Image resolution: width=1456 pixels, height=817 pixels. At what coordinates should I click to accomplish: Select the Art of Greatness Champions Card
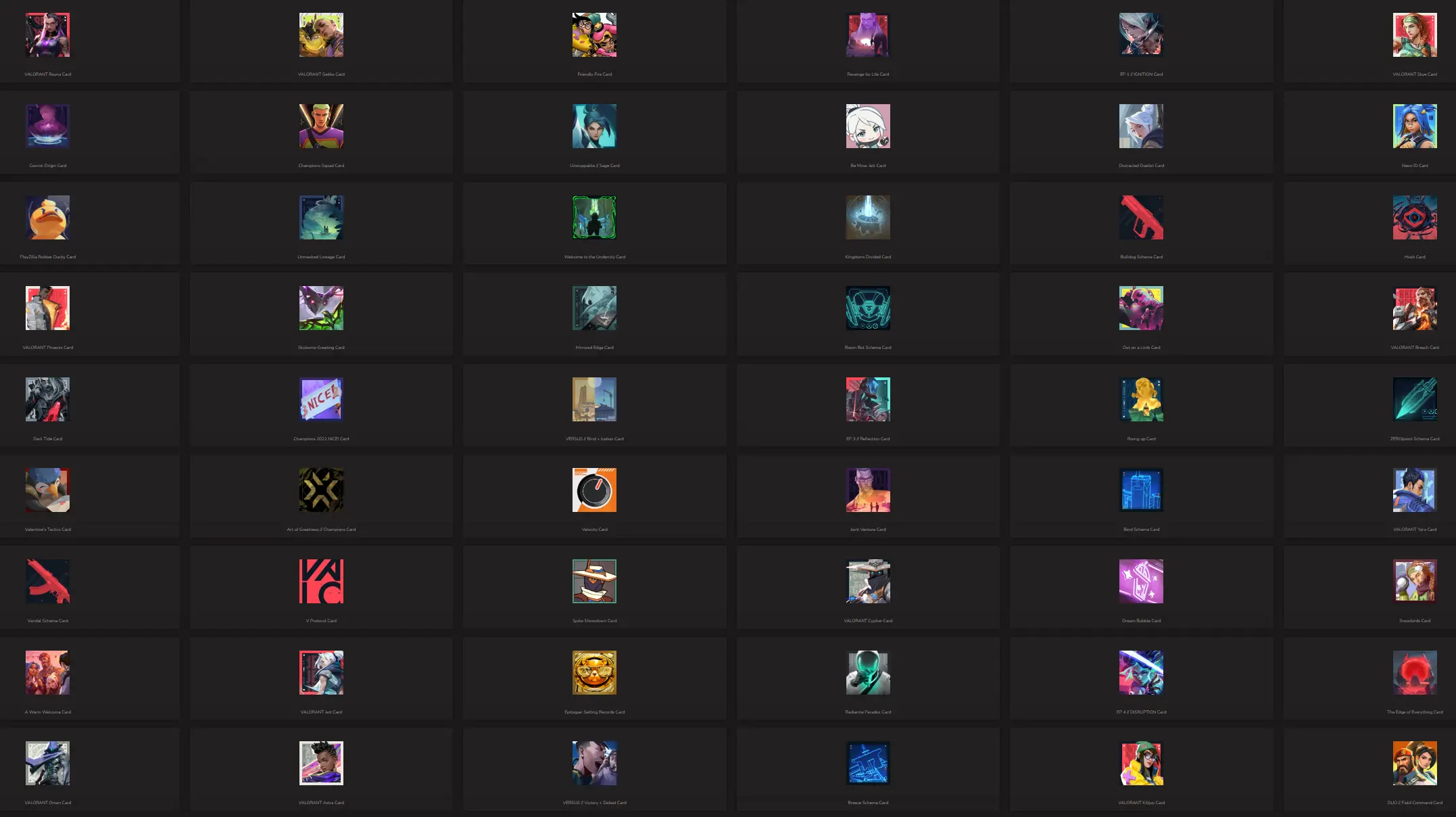coord(321,490)
